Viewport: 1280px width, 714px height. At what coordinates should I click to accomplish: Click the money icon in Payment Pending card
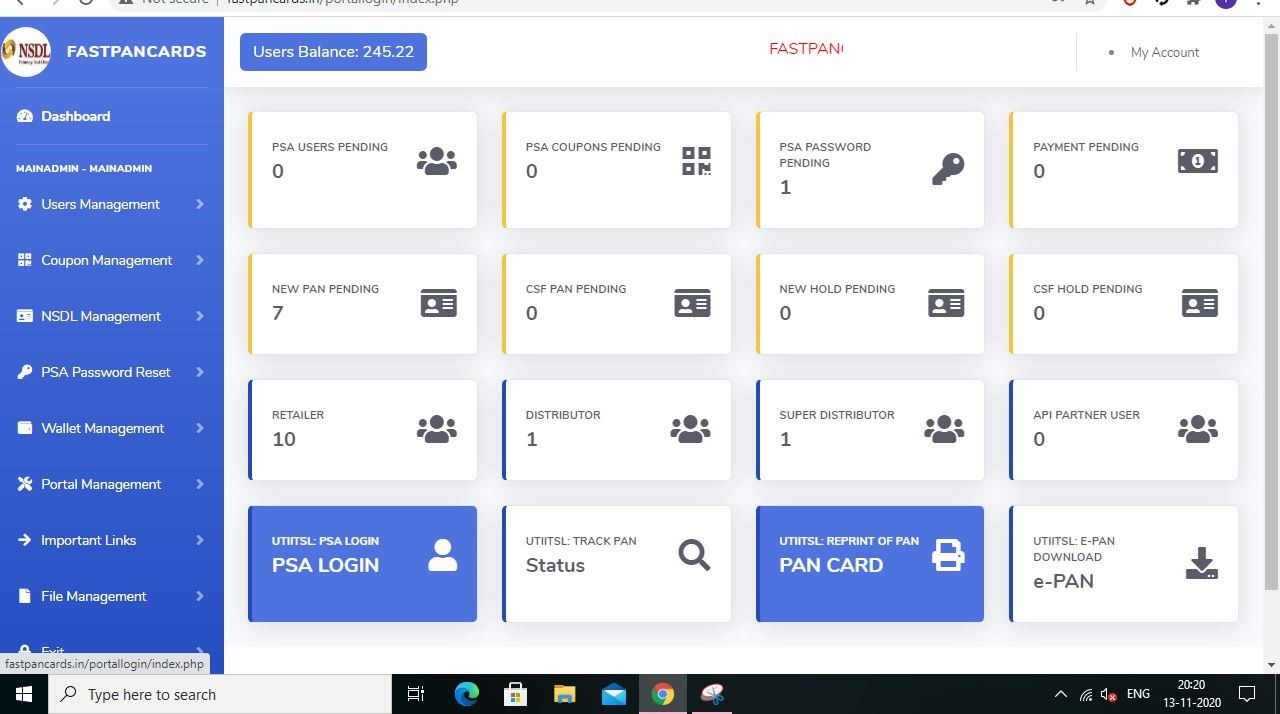tap(1197, 161)
